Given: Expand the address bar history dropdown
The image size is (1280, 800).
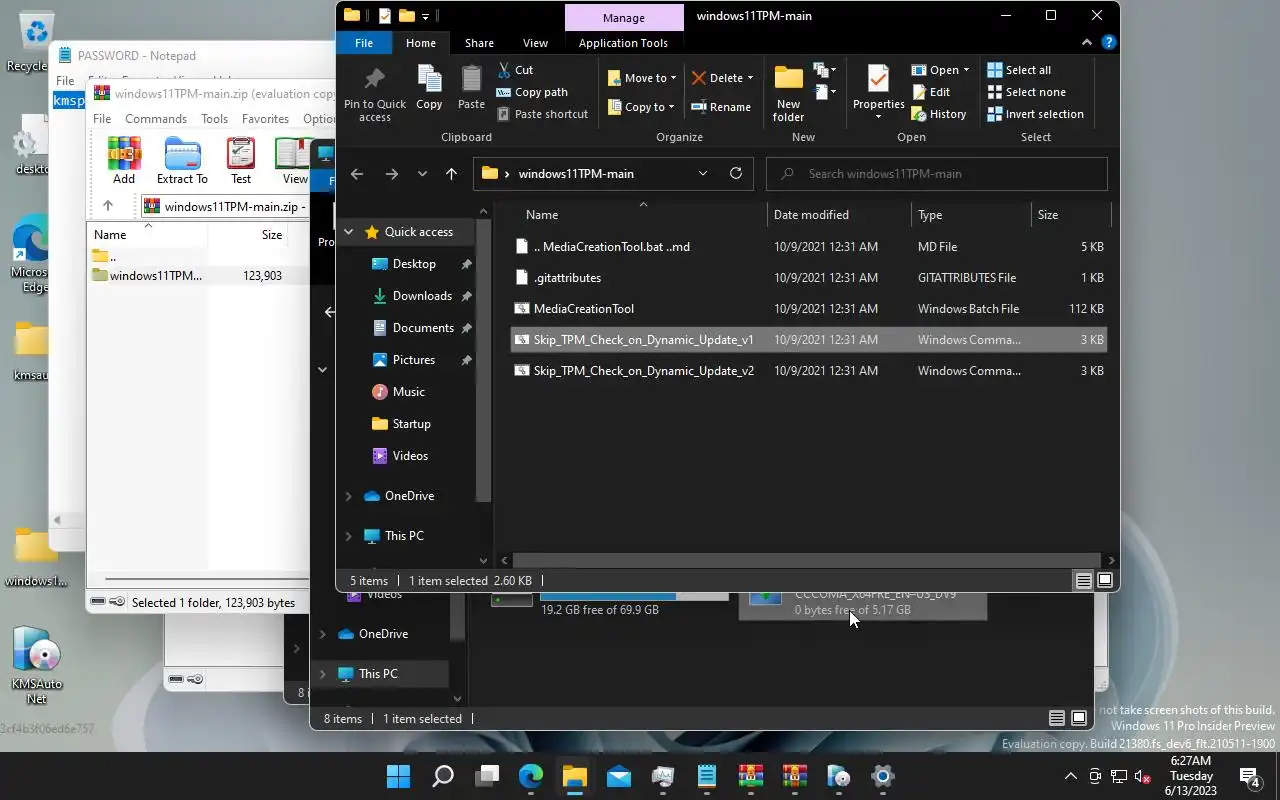Looking at the screenshot, I should (x=703, y=174).
